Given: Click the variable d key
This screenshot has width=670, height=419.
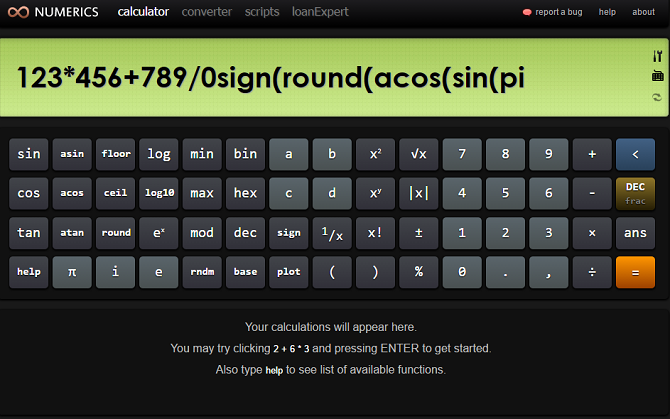Looking at the screenshot, I should (332, 193).
